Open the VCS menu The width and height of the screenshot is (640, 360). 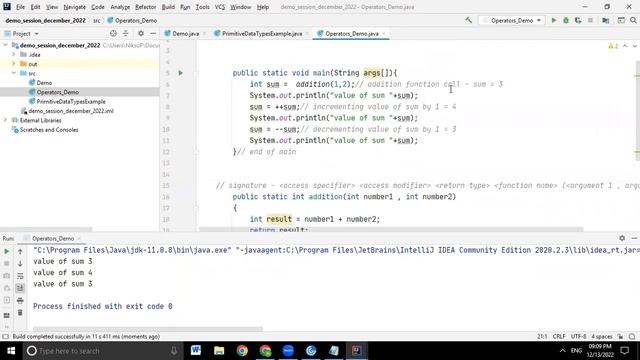(220, 7)
